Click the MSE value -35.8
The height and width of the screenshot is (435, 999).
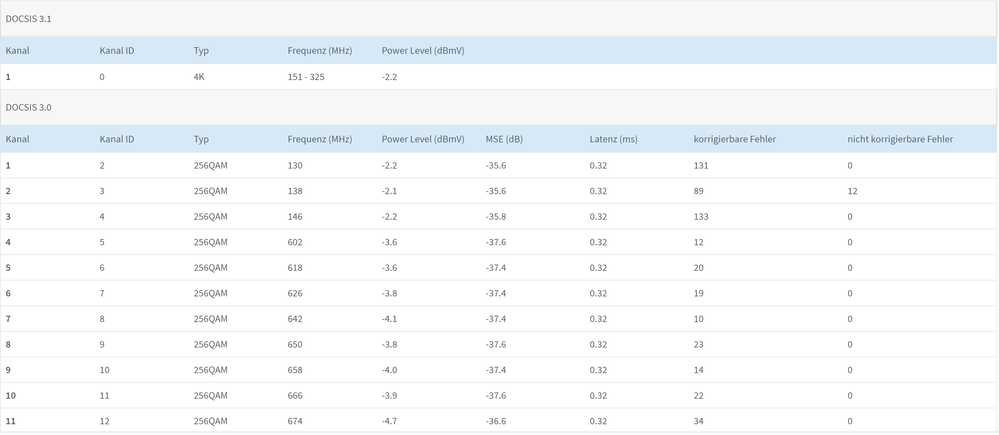pos(496,216)
